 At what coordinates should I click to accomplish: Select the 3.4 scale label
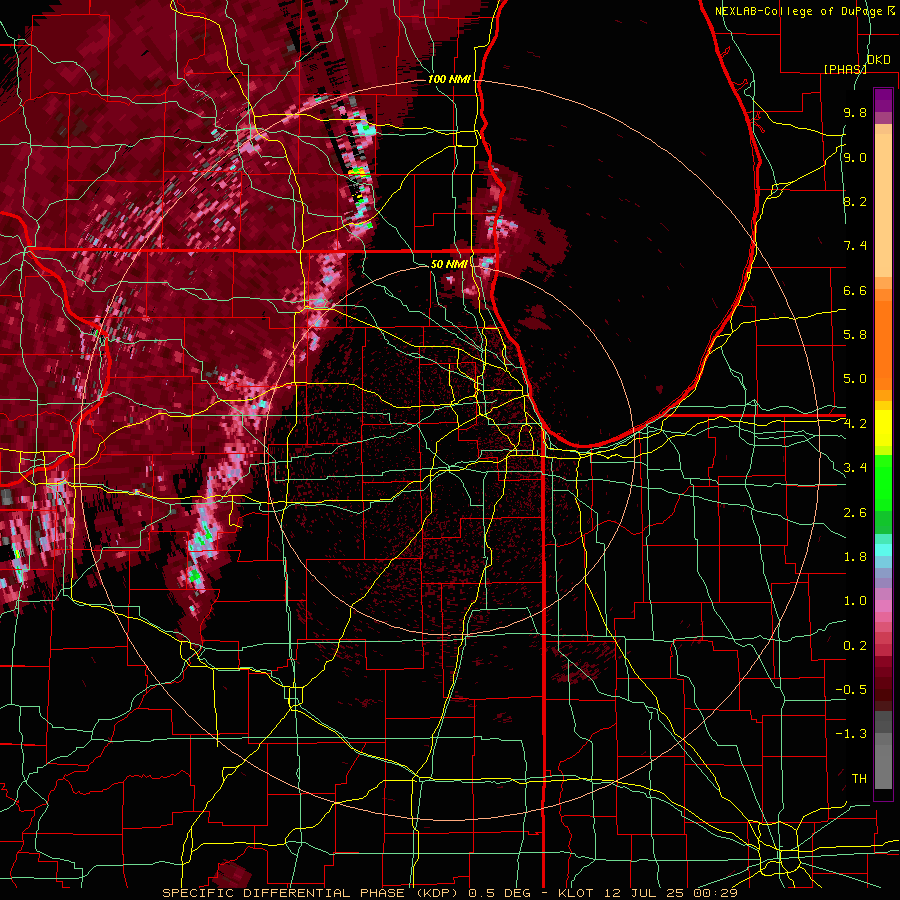pos(855,468)
